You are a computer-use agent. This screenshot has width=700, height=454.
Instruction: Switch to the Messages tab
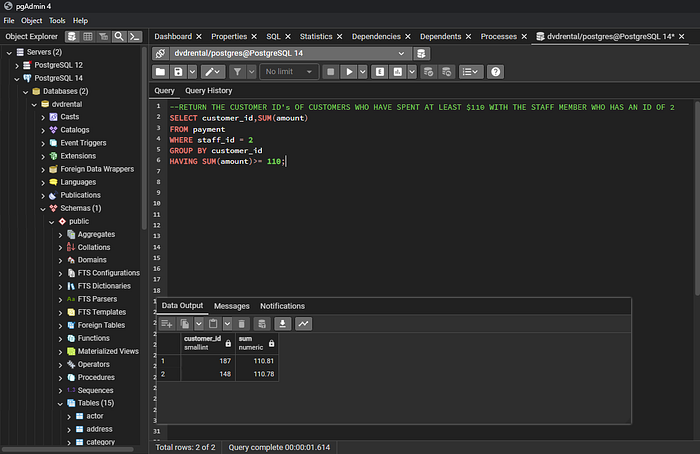click(232, 306)
